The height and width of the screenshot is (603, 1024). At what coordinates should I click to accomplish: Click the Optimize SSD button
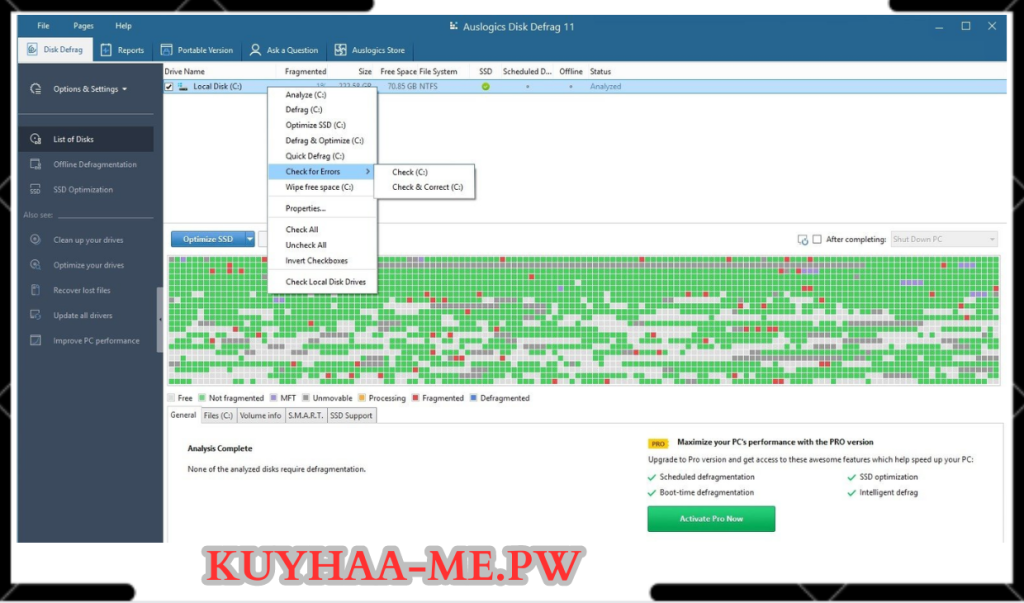[208, 239]
